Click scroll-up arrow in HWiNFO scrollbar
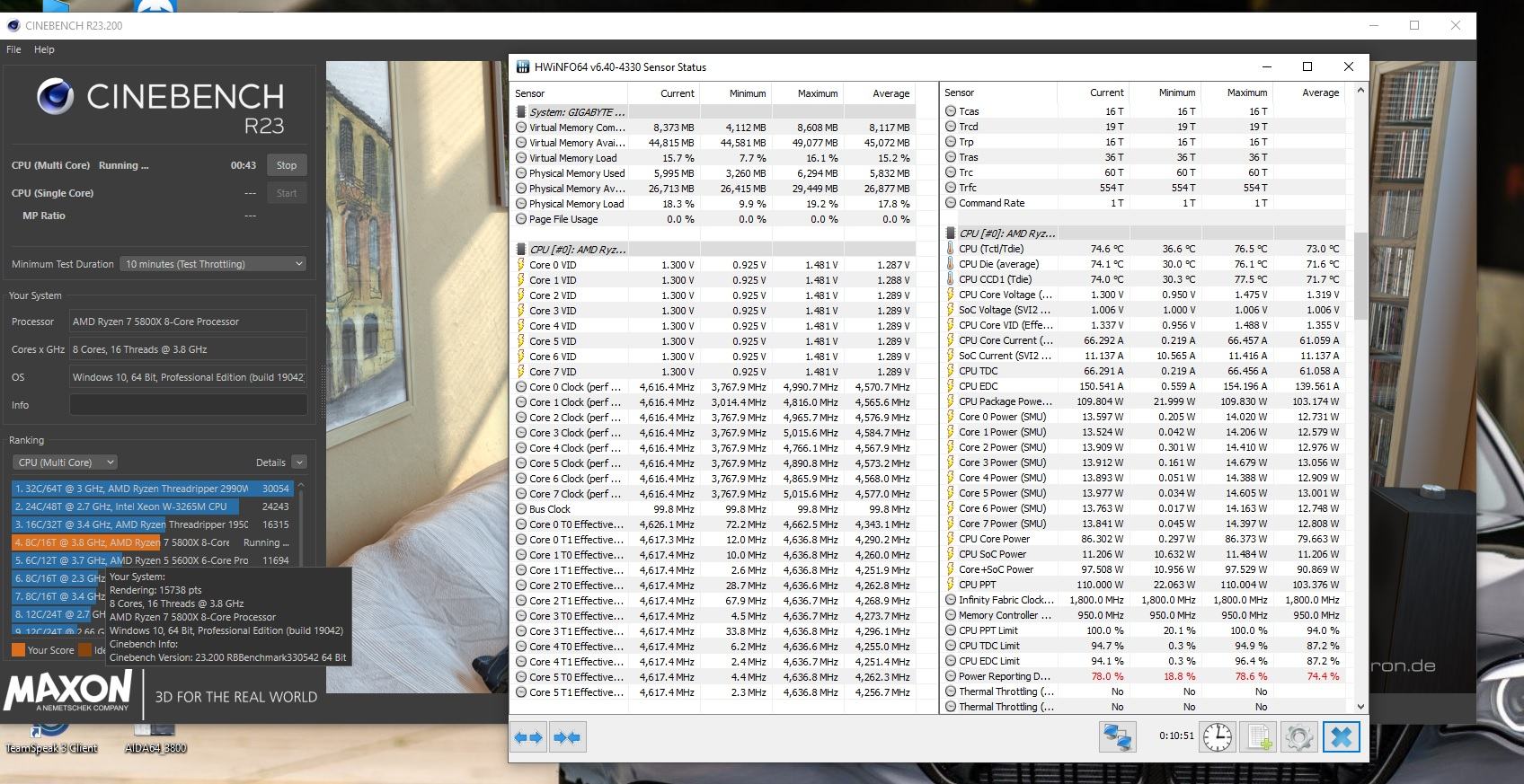The image size is (1524, 784). click(1360, 91)
